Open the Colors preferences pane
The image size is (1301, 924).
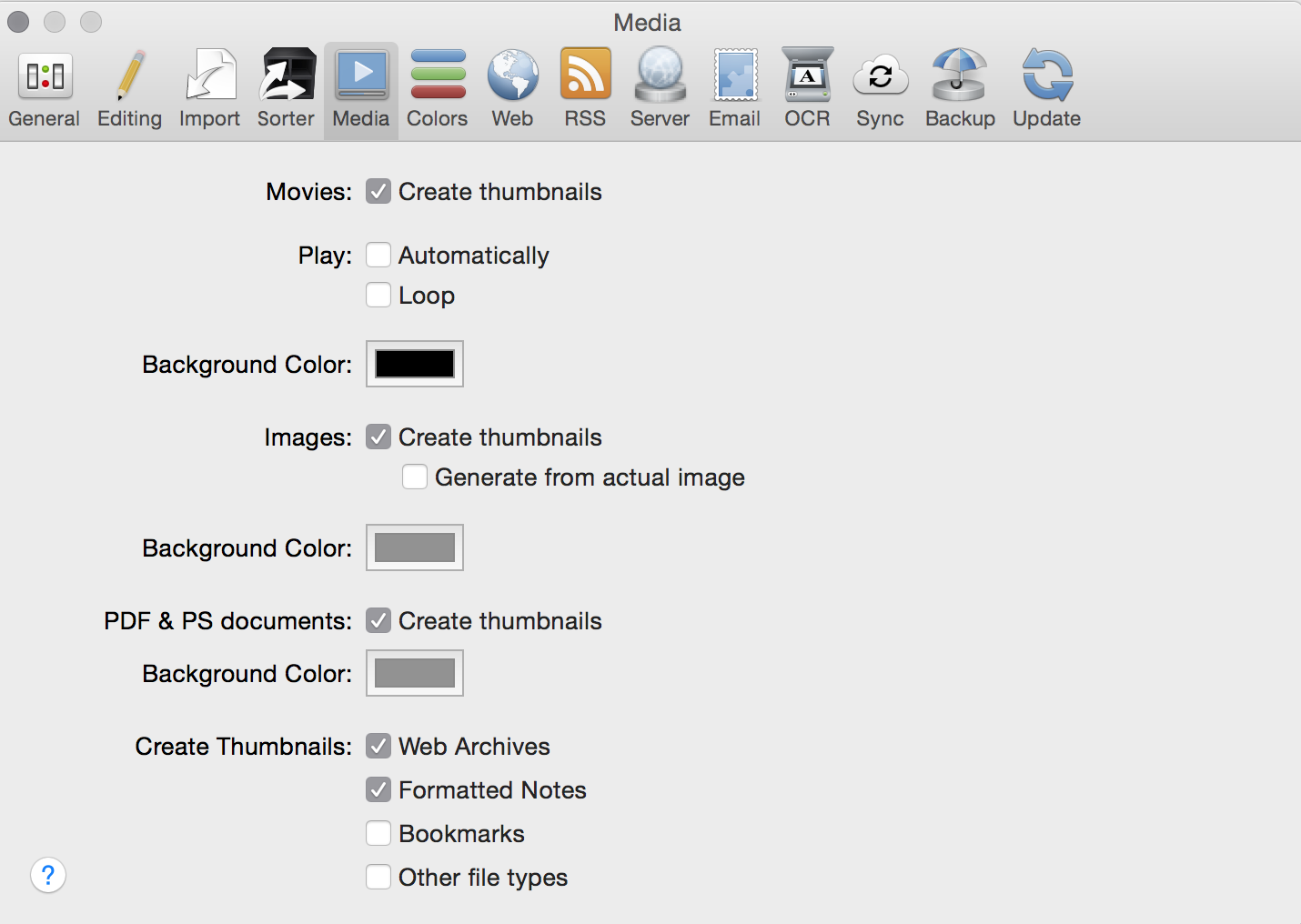tap(438, 89)
